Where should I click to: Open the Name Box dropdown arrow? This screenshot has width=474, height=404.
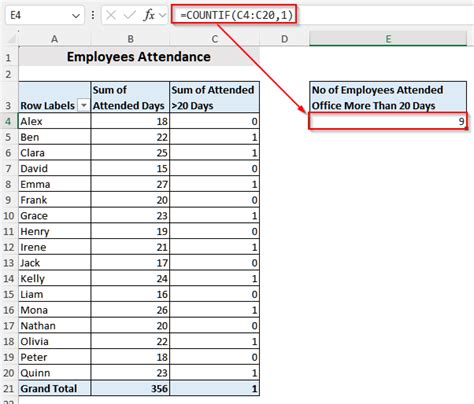tap(76, 15)
